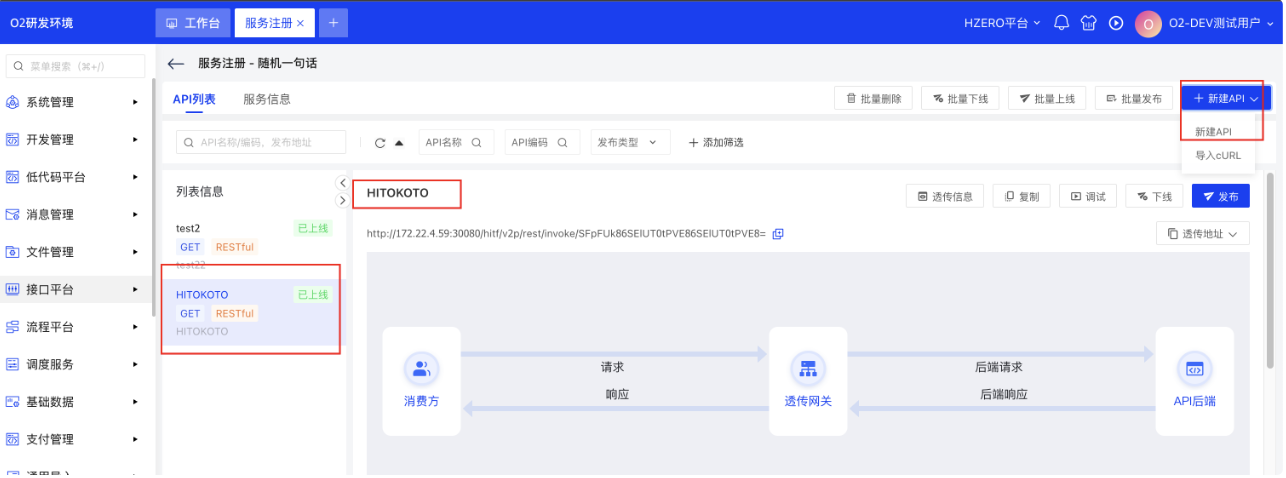Click the blue 发布 button
1286x478 pixels.
1220,196
